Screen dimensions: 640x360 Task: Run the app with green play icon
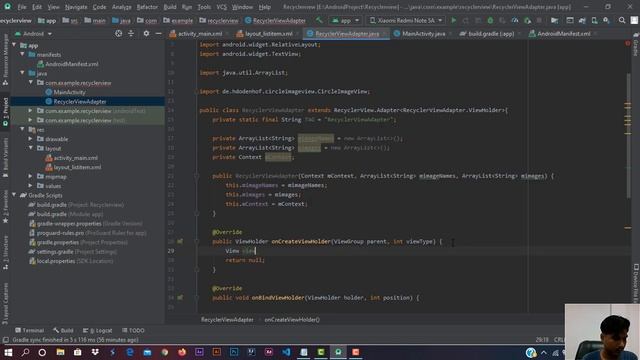[453, 20]
